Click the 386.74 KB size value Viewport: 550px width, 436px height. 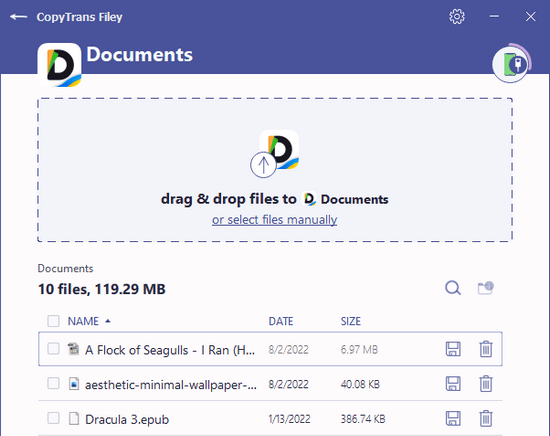[x=363, y=419]
